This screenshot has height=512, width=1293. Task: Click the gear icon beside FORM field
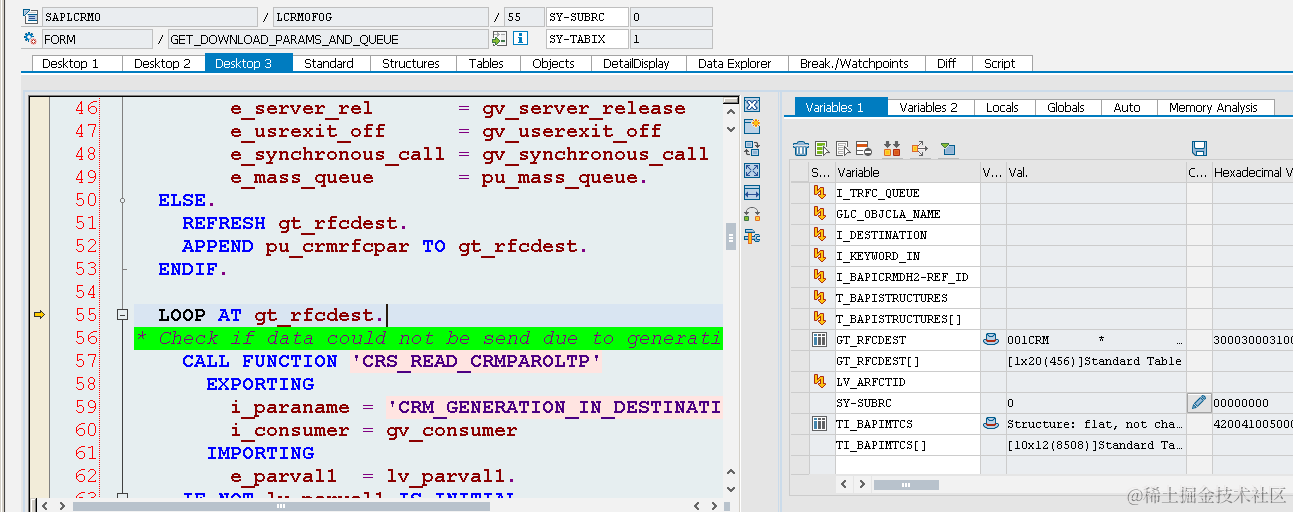click(x=30, y=39)
